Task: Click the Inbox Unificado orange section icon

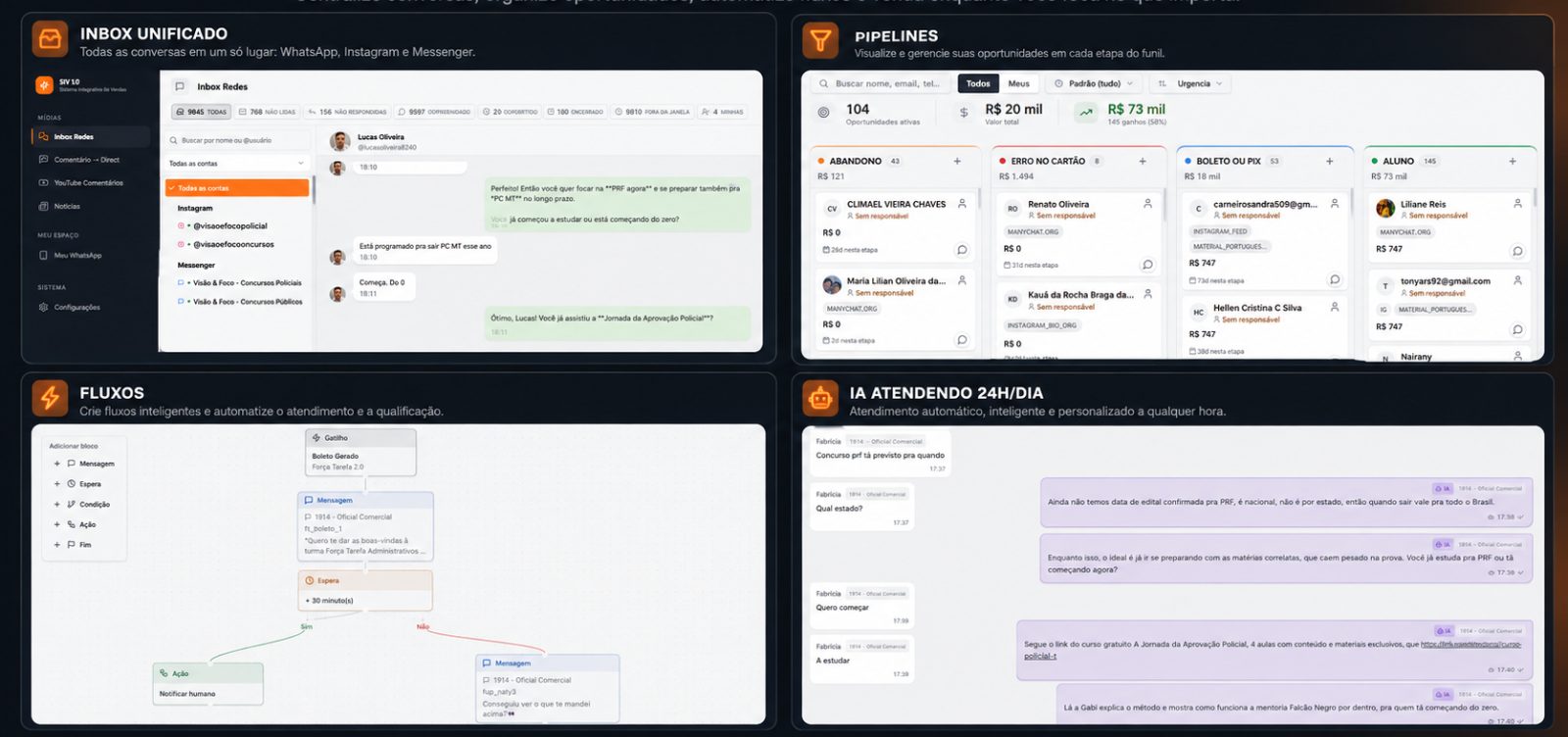Action: 50,39
